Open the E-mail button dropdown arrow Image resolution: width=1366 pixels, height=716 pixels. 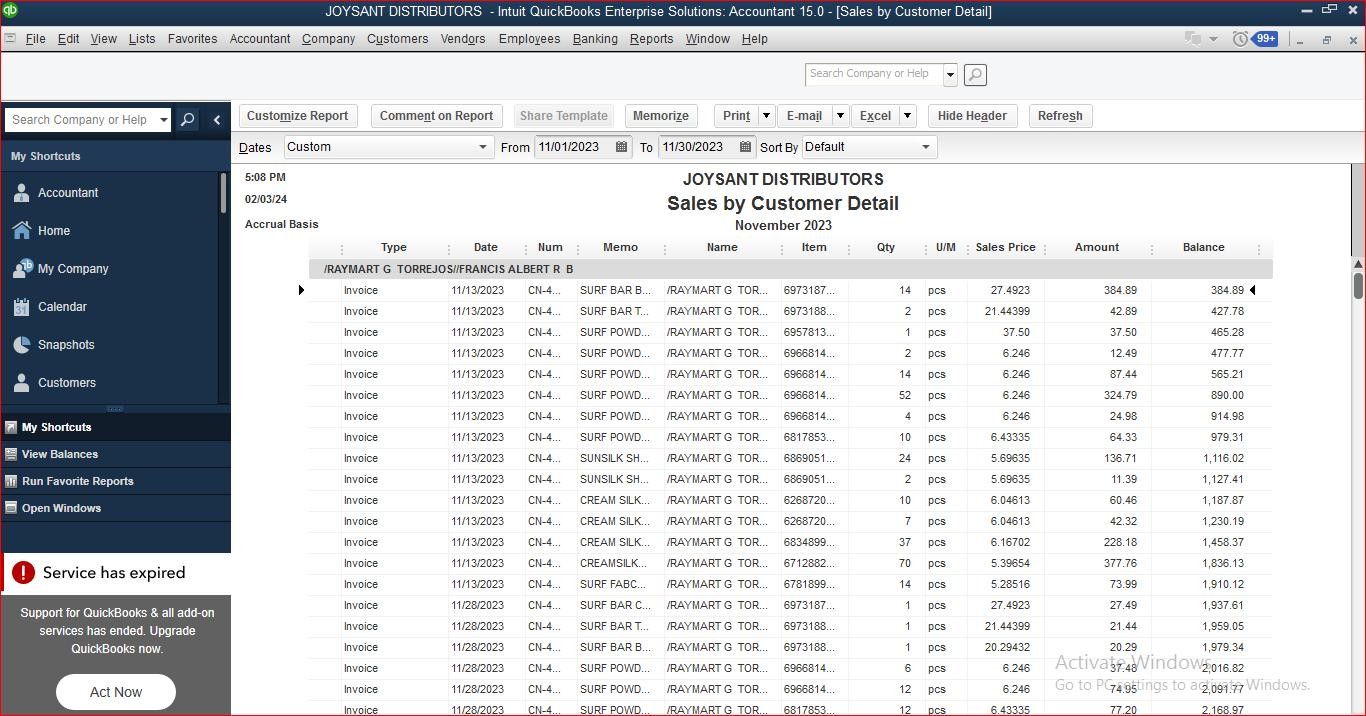click(x=840, y=116)
